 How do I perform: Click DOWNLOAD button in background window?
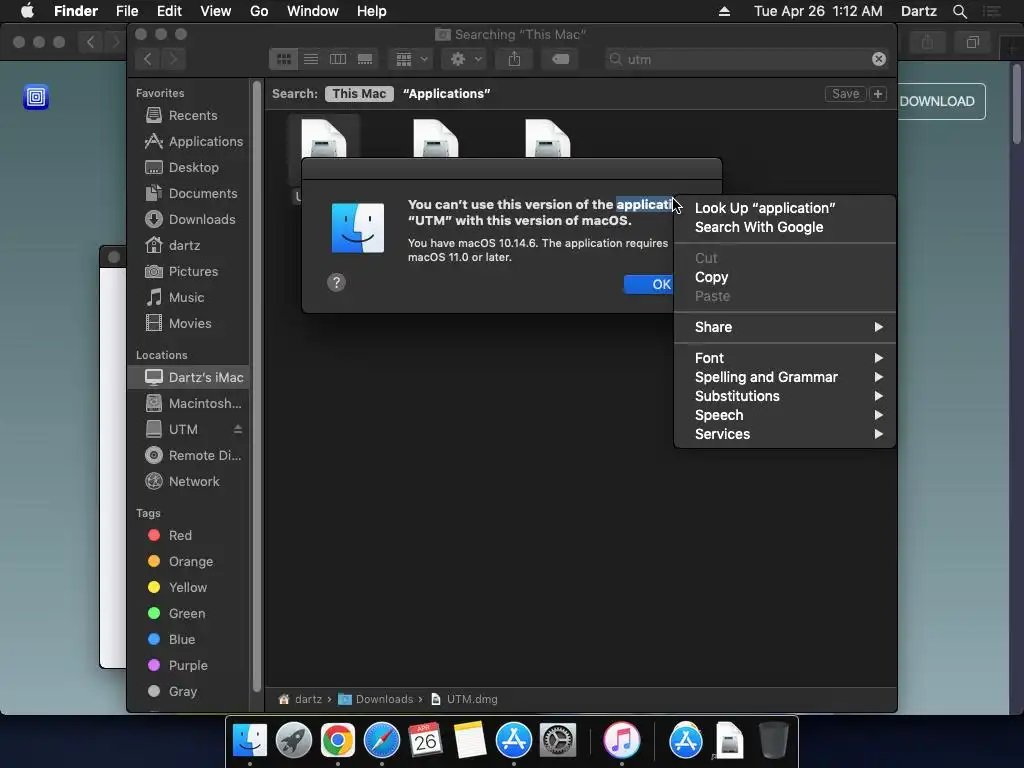[941, 101]
